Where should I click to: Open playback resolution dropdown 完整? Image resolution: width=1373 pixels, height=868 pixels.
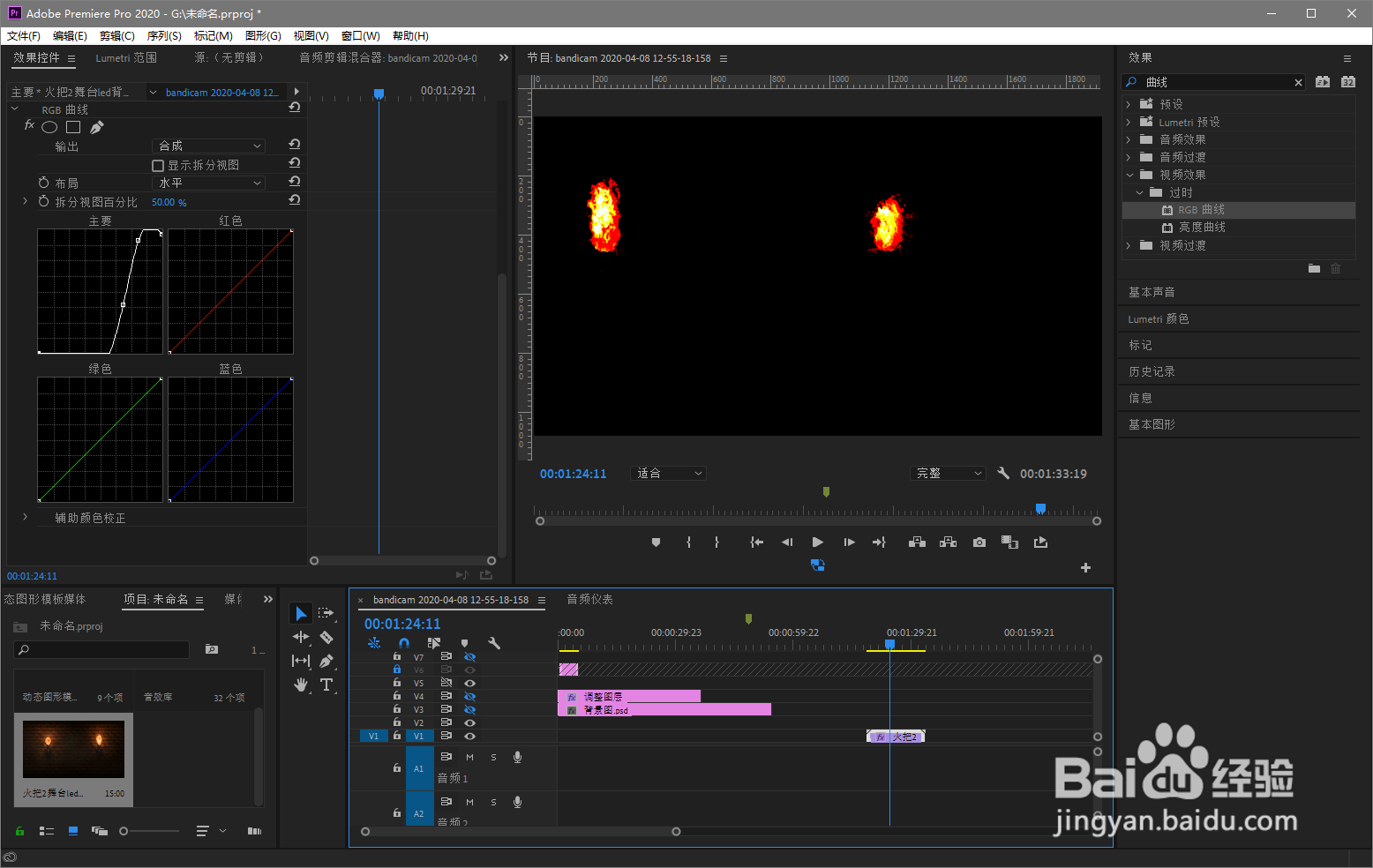click(948, 473)
